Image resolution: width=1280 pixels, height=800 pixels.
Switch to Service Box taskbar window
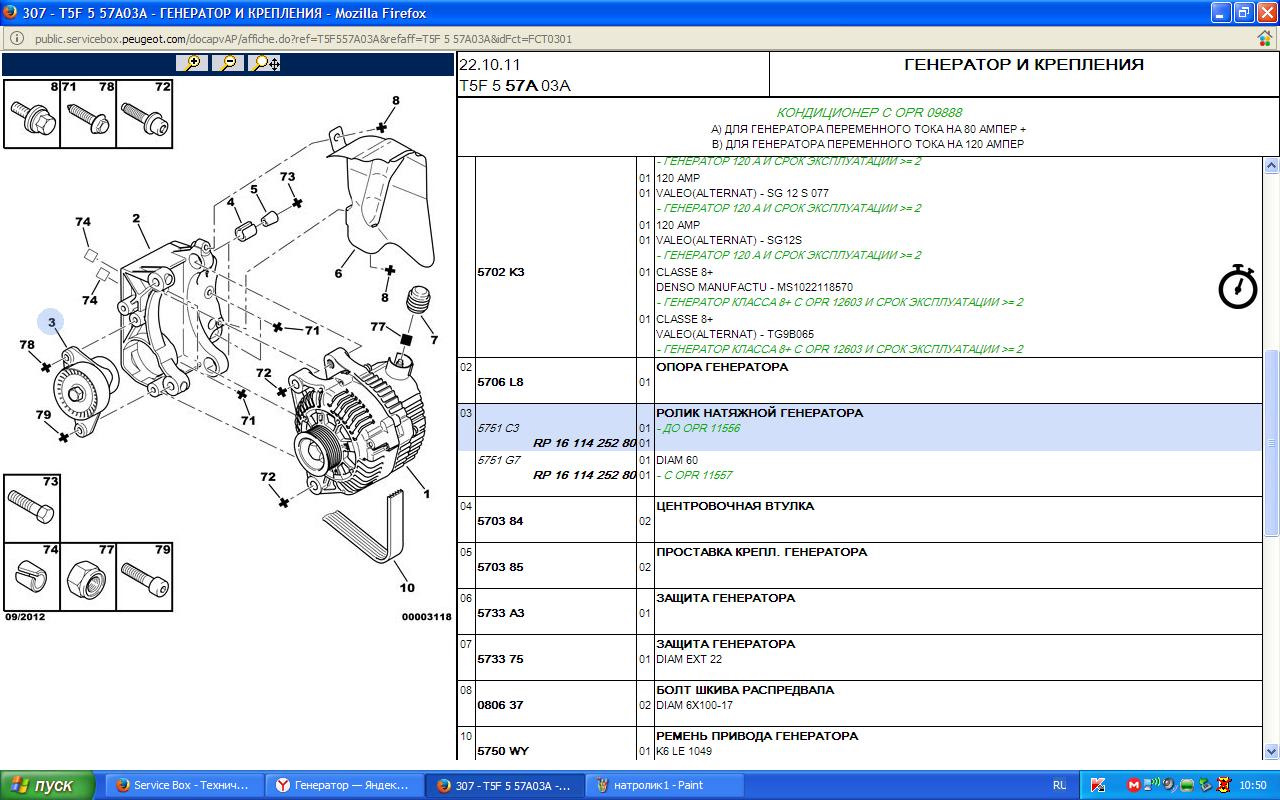pos(184,785)
